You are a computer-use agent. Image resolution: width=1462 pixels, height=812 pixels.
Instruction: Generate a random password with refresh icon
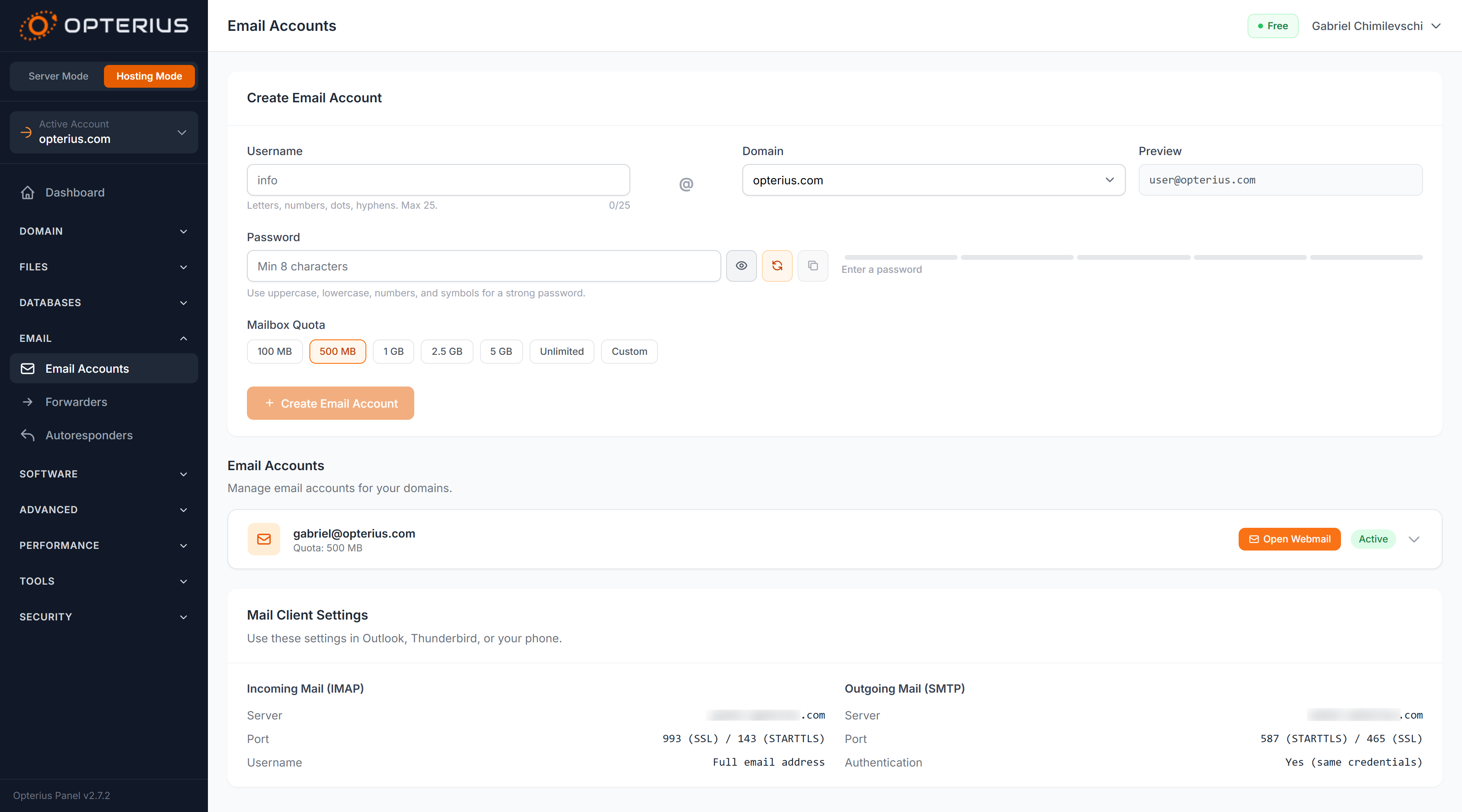[777, 266]
